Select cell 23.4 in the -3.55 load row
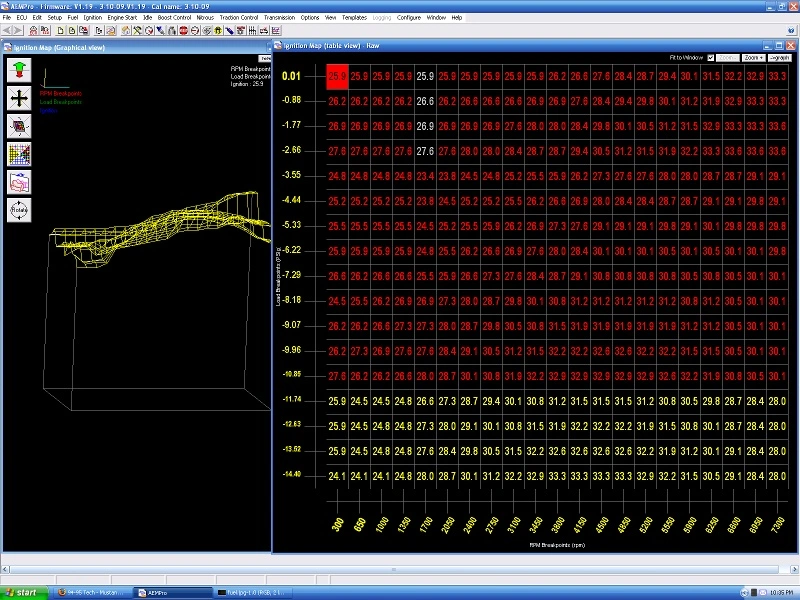The width and height of the screenshot is (800, 600). [x=425, y=177]
